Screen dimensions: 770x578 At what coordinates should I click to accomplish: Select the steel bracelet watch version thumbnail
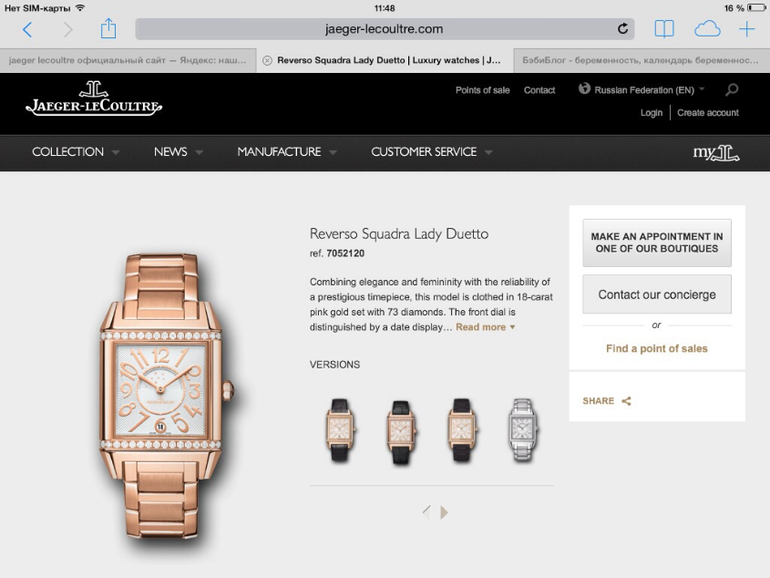click(x=522, y=430)
